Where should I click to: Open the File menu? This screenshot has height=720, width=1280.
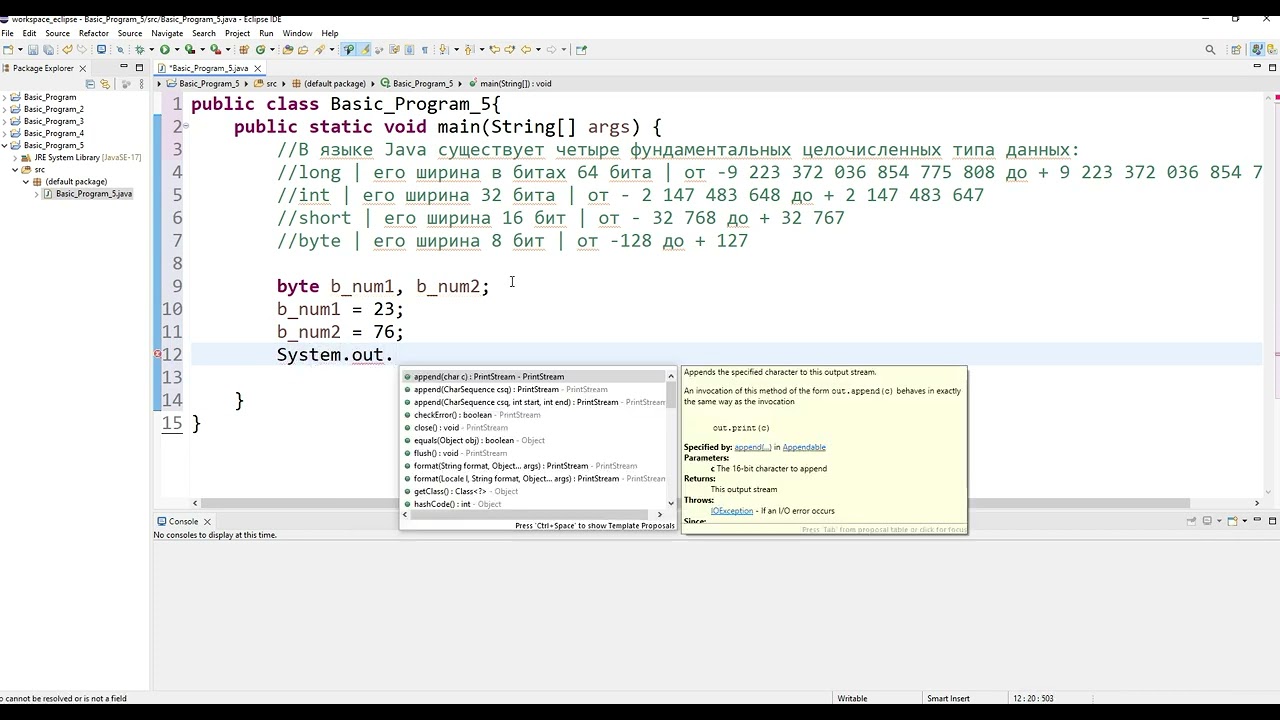pyautogui.click(x=7, y=33)
